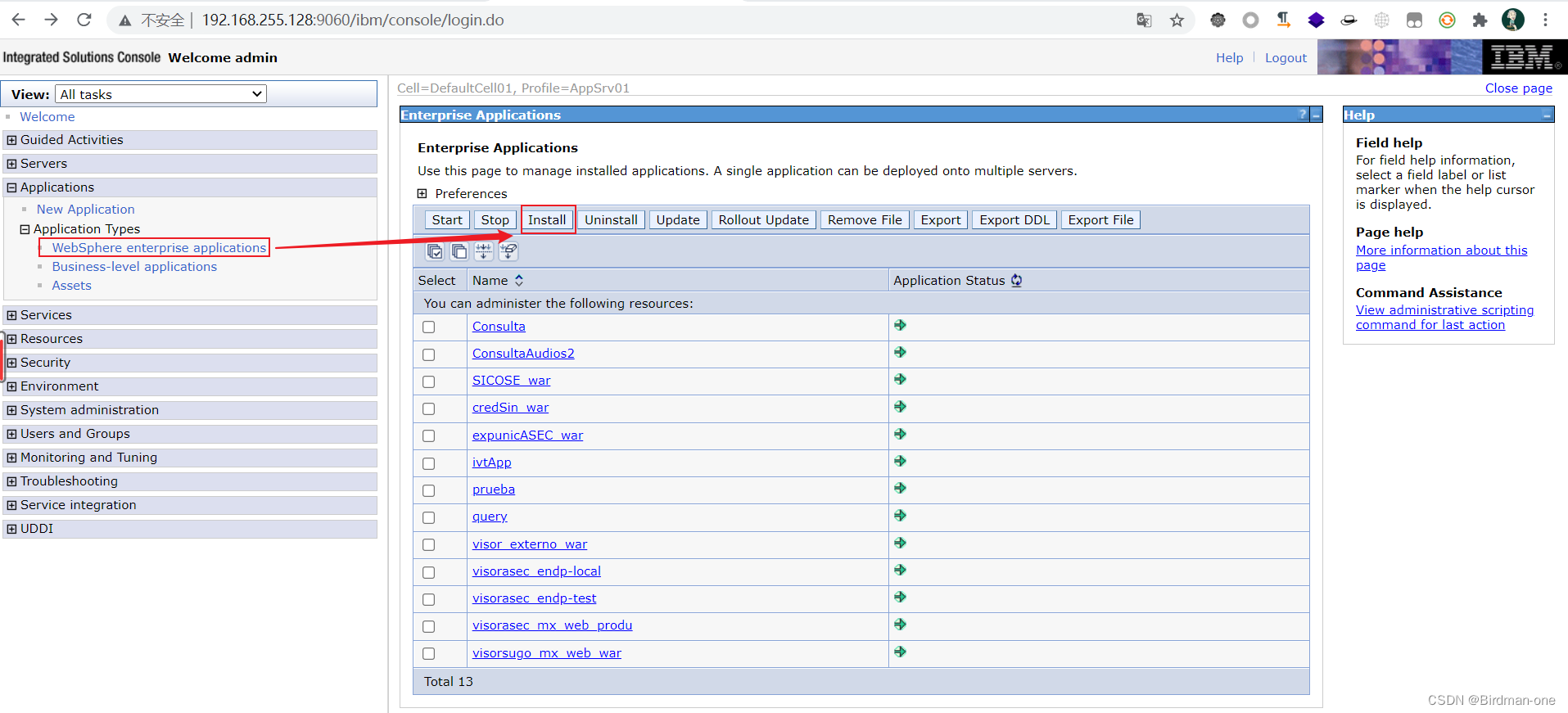Open the View All tasks dropdown
The image size is (1568, 713).
pyautogui.click(x=160, y=94)
